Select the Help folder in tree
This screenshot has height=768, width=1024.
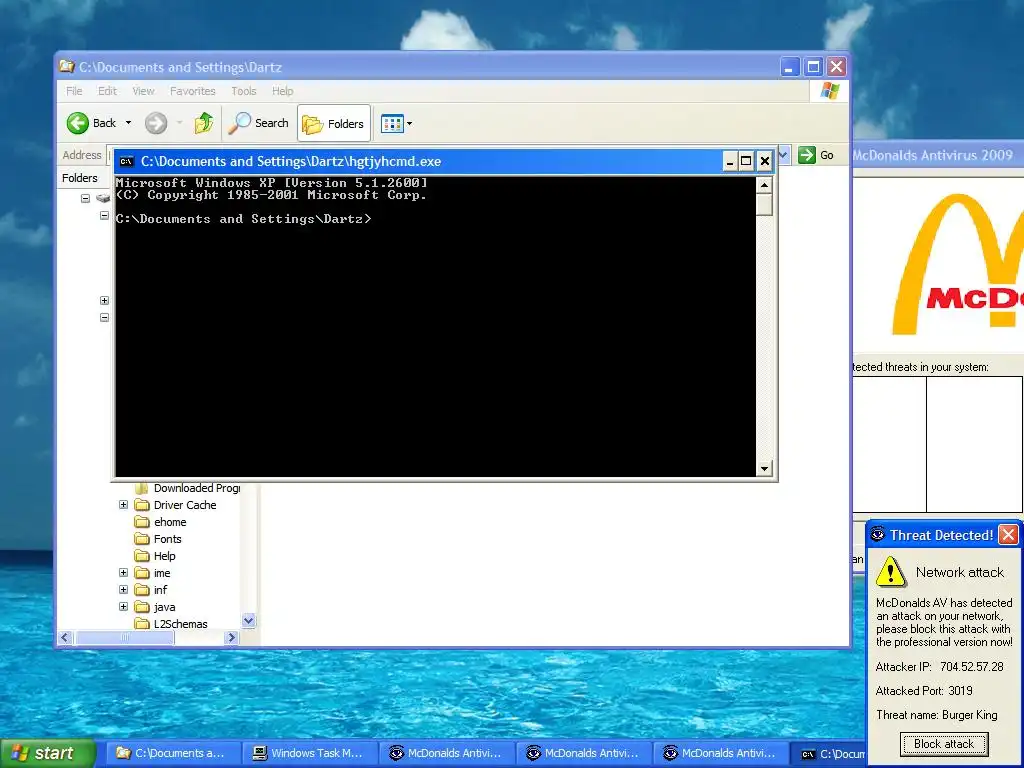(x=155, y=556)
